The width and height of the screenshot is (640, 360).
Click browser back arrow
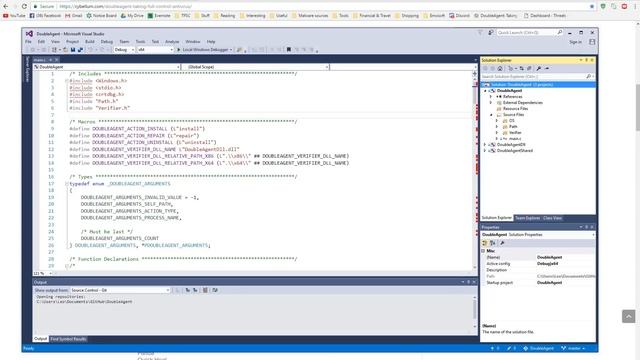click(x=6, y=7)
